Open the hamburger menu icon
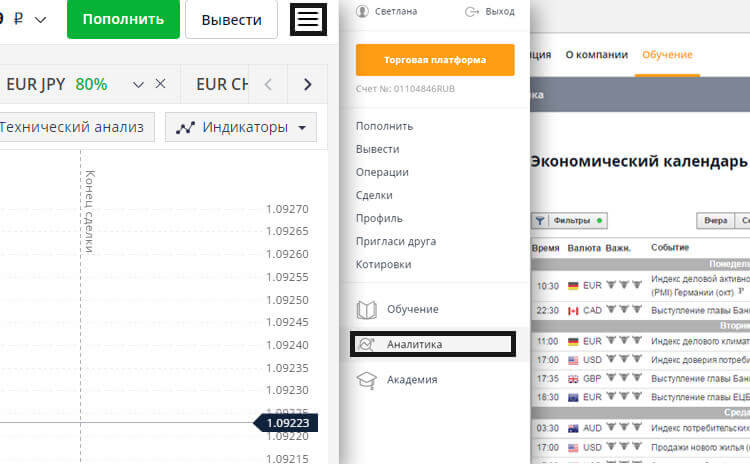 [x=308, y=20]
